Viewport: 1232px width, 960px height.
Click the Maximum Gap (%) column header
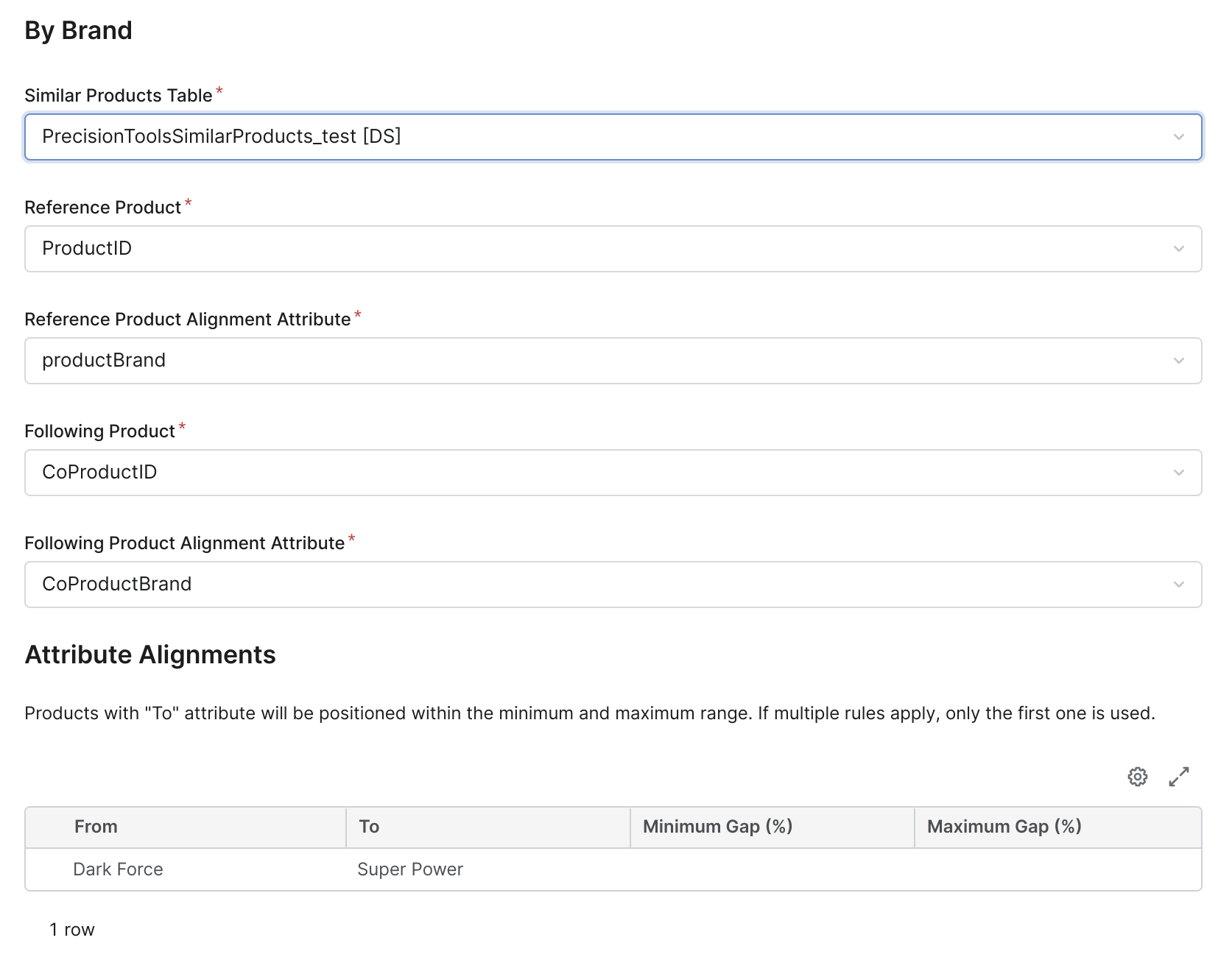tap(1004, 827)
